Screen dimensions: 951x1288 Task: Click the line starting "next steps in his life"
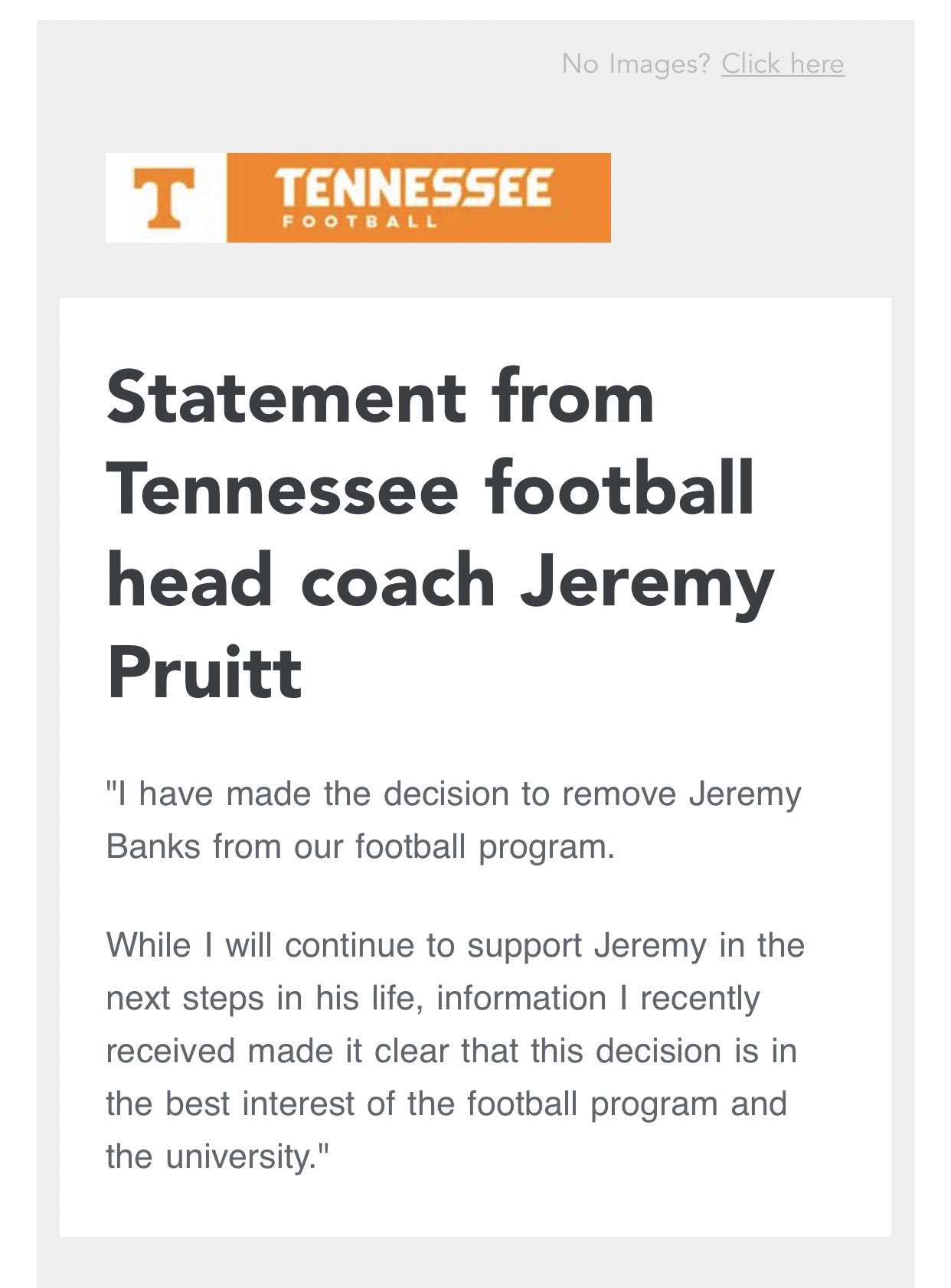coord(433,999)
